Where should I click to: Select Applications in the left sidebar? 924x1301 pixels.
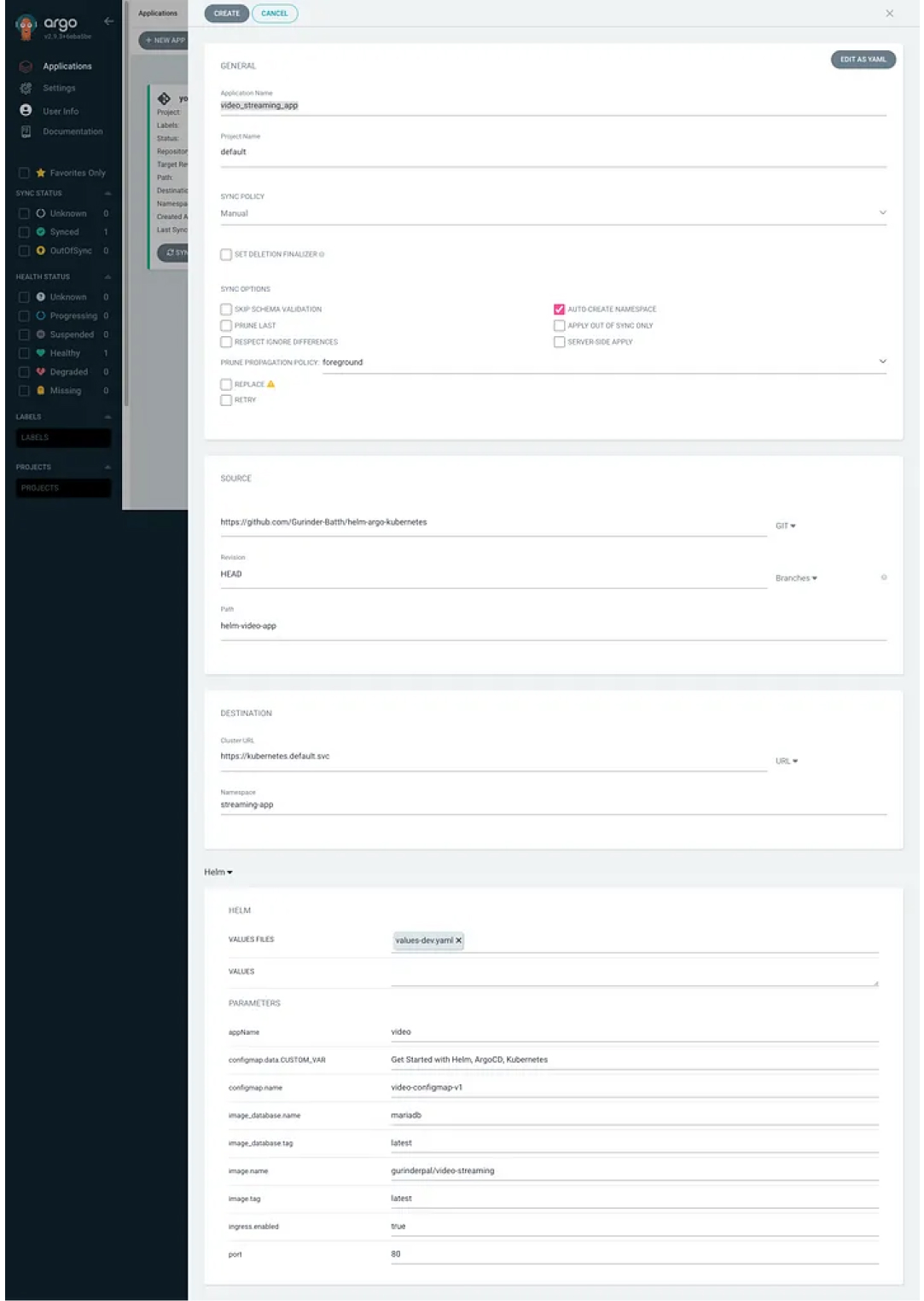point(68,66)
